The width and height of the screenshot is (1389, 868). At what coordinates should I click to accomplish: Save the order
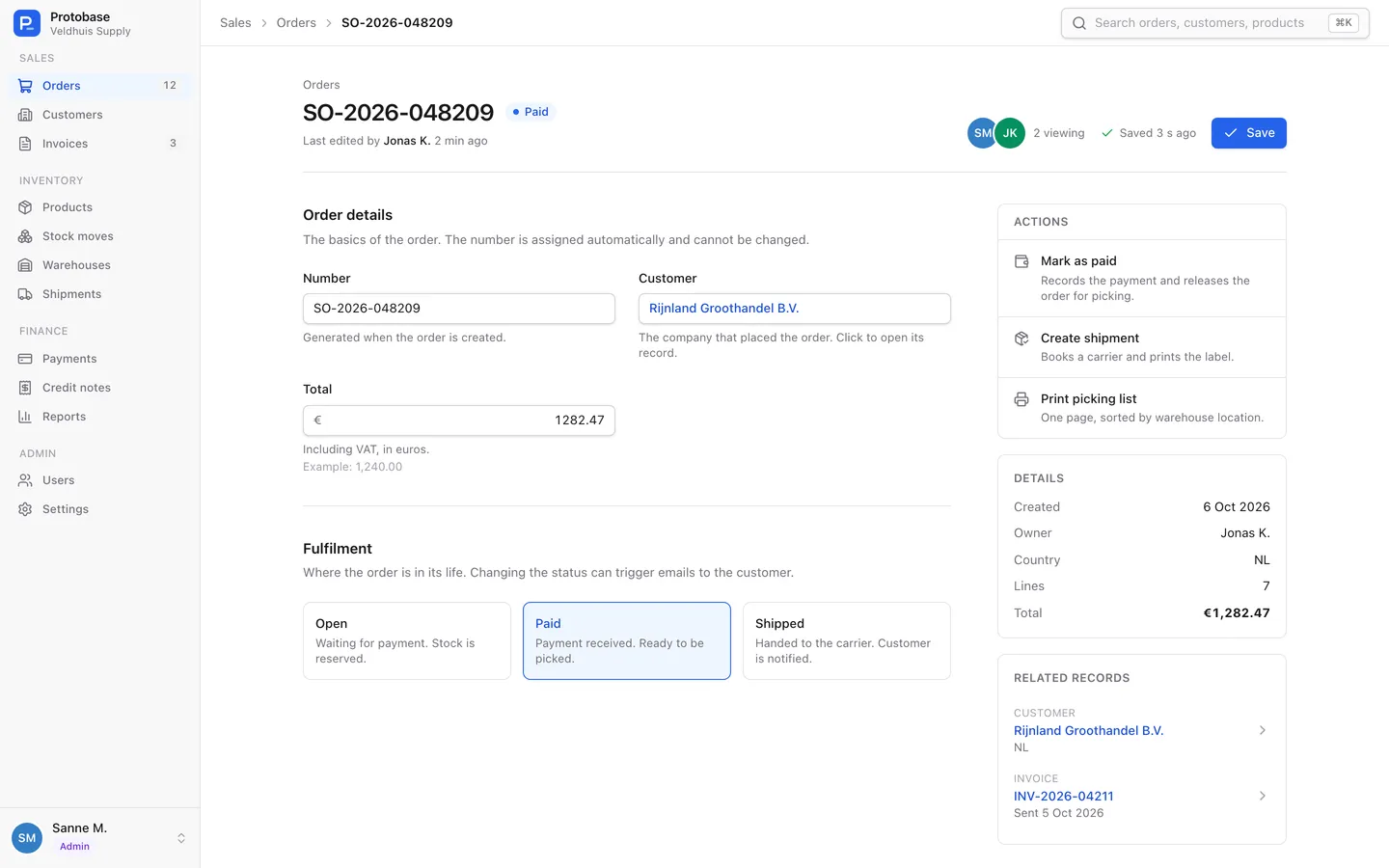(1248, 133)
